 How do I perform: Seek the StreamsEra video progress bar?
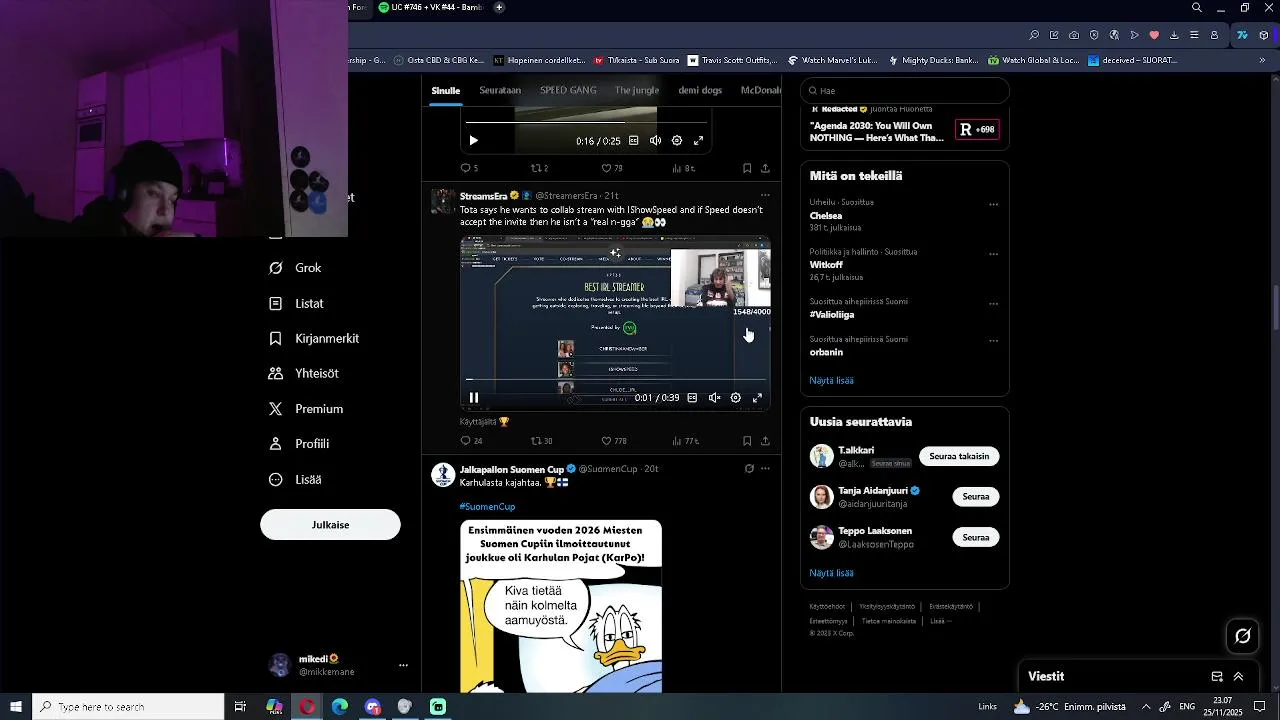[616, 380]
